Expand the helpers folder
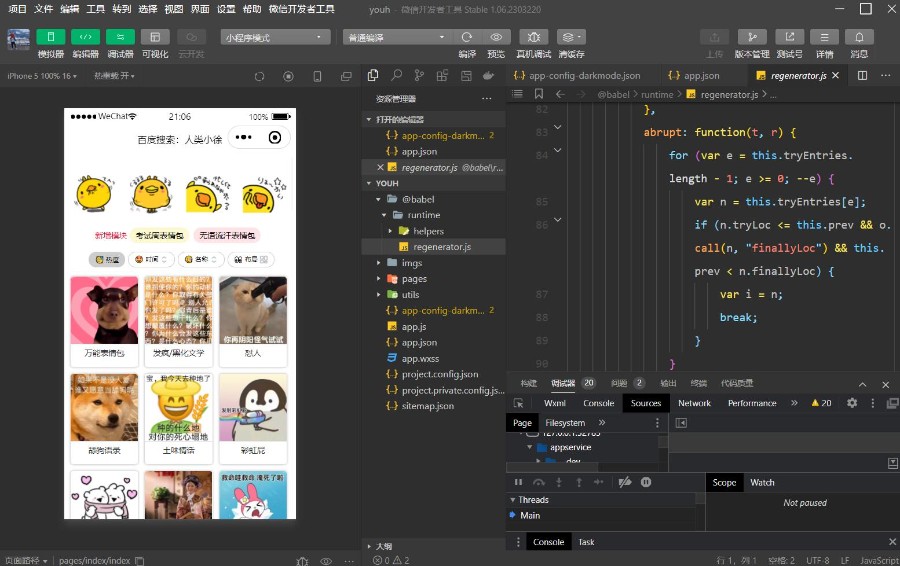The height and width of the screenshot is (566, 900). [x=390, y=231]
